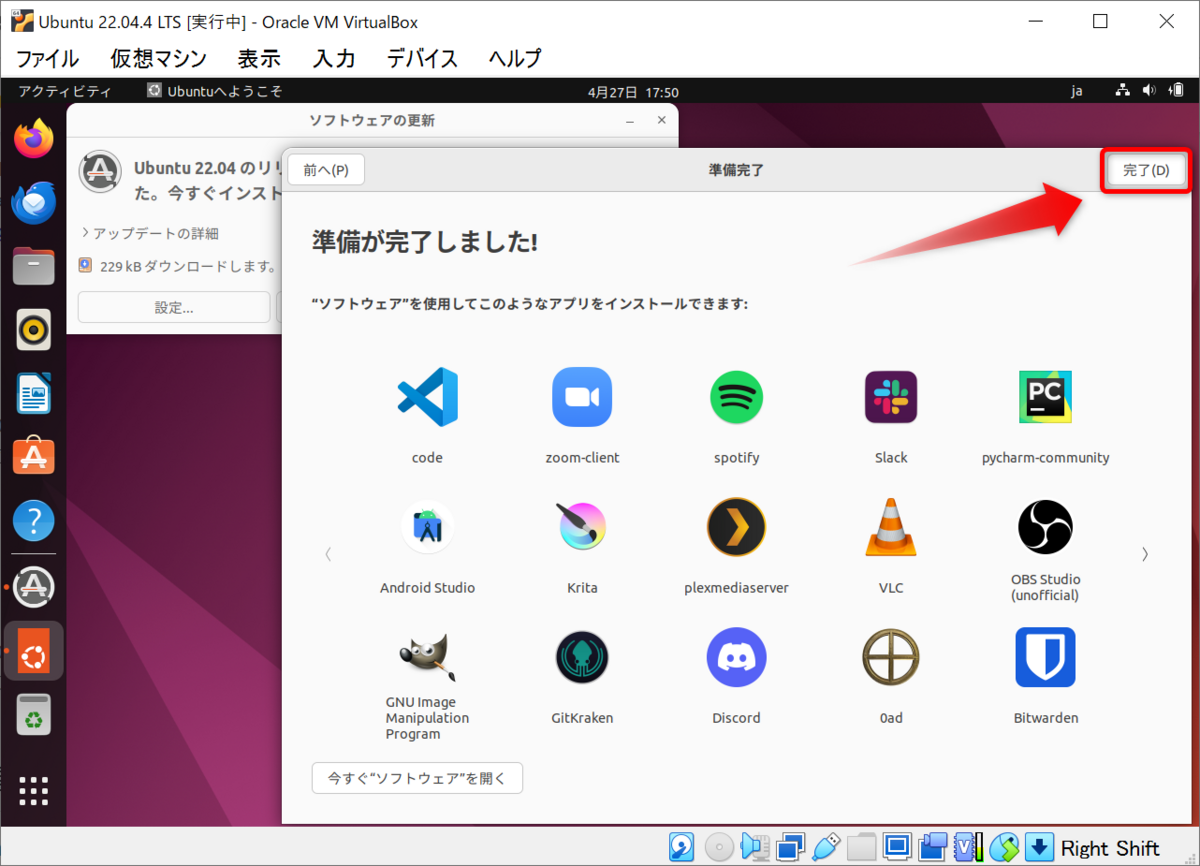Click the 229 kB ダウンロードします text

coord(188,267)
